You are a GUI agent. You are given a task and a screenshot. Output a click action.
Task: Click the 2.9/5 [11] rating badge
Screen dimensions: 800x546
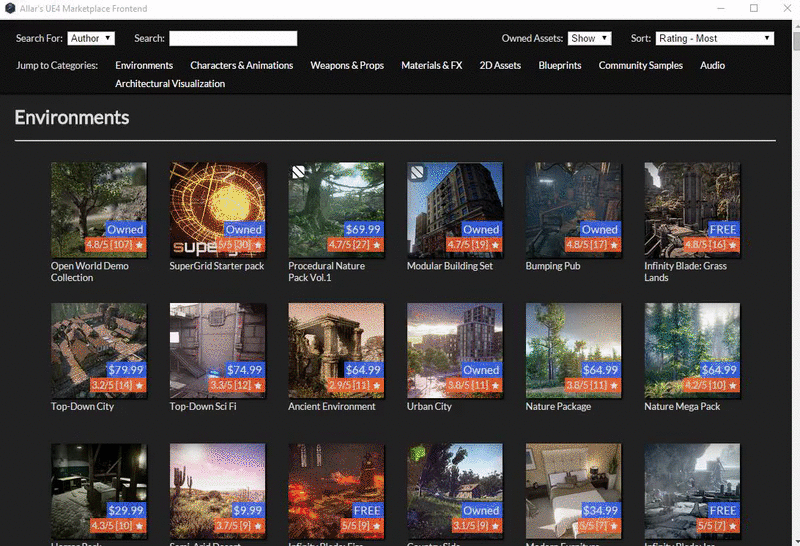tap(355, 385)
